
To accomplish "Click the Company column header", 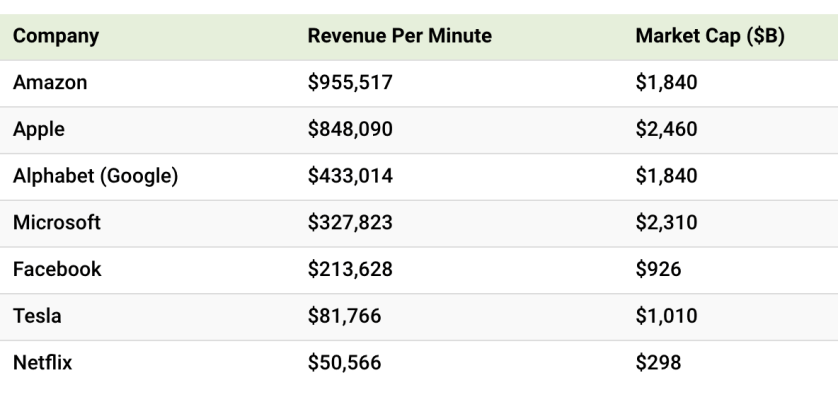I will point(56,38).
